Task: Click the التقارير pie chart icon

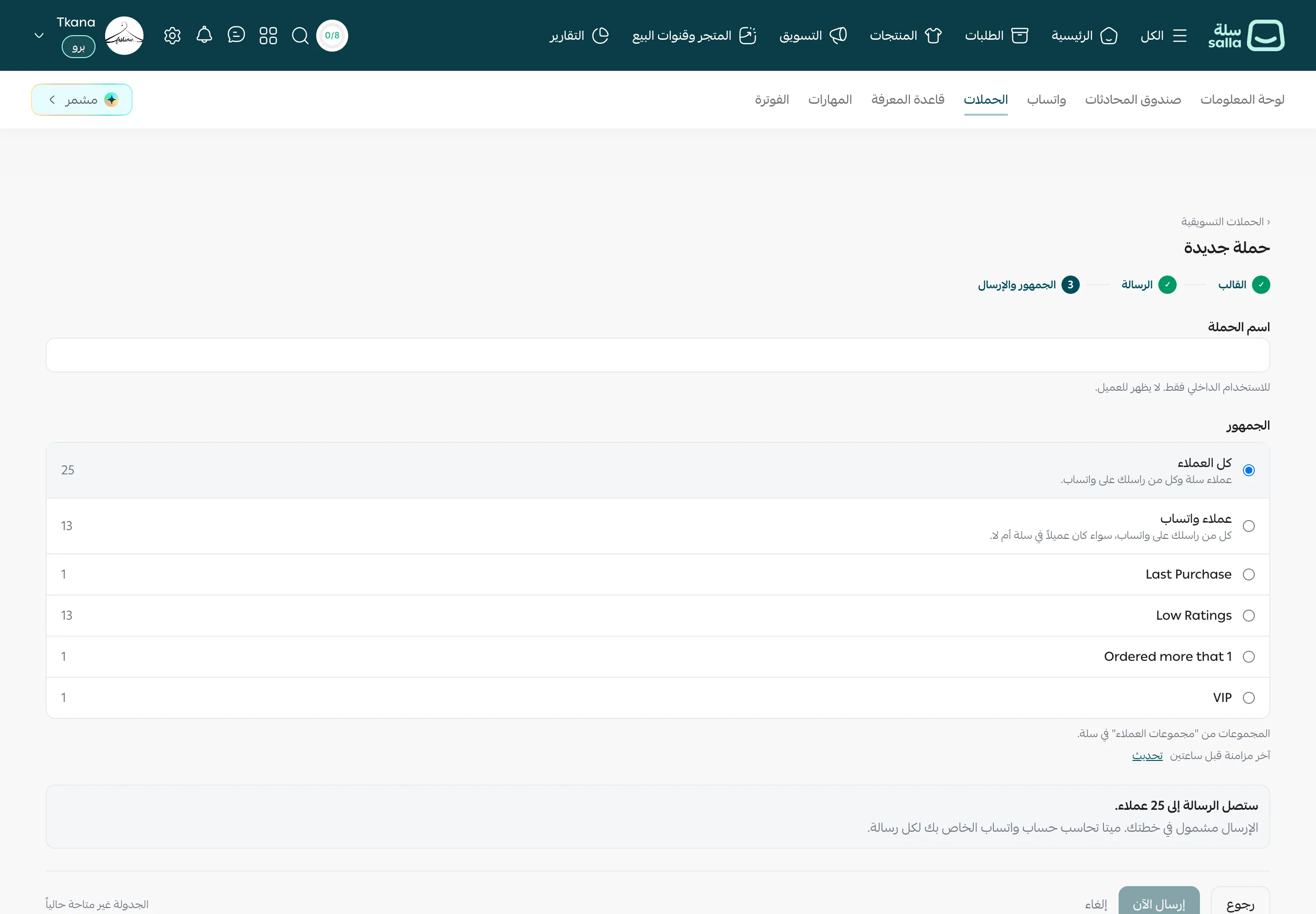Action: click(600, 36)
